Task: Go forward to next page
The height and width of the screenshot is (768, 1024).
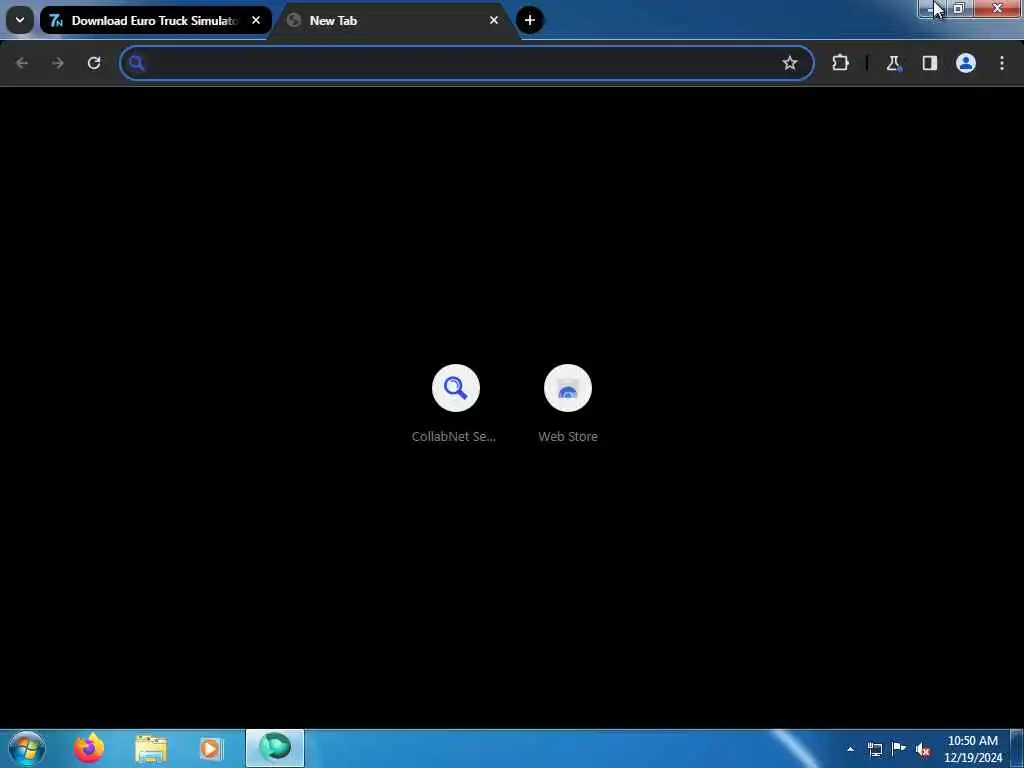Action: click(x=57, y=63)
